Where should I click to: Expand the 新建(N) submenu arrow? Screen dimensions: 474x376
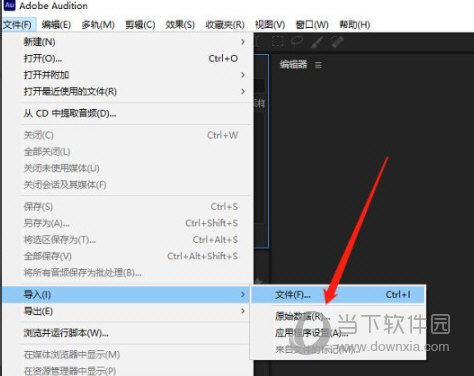click(x=243, y=42)
